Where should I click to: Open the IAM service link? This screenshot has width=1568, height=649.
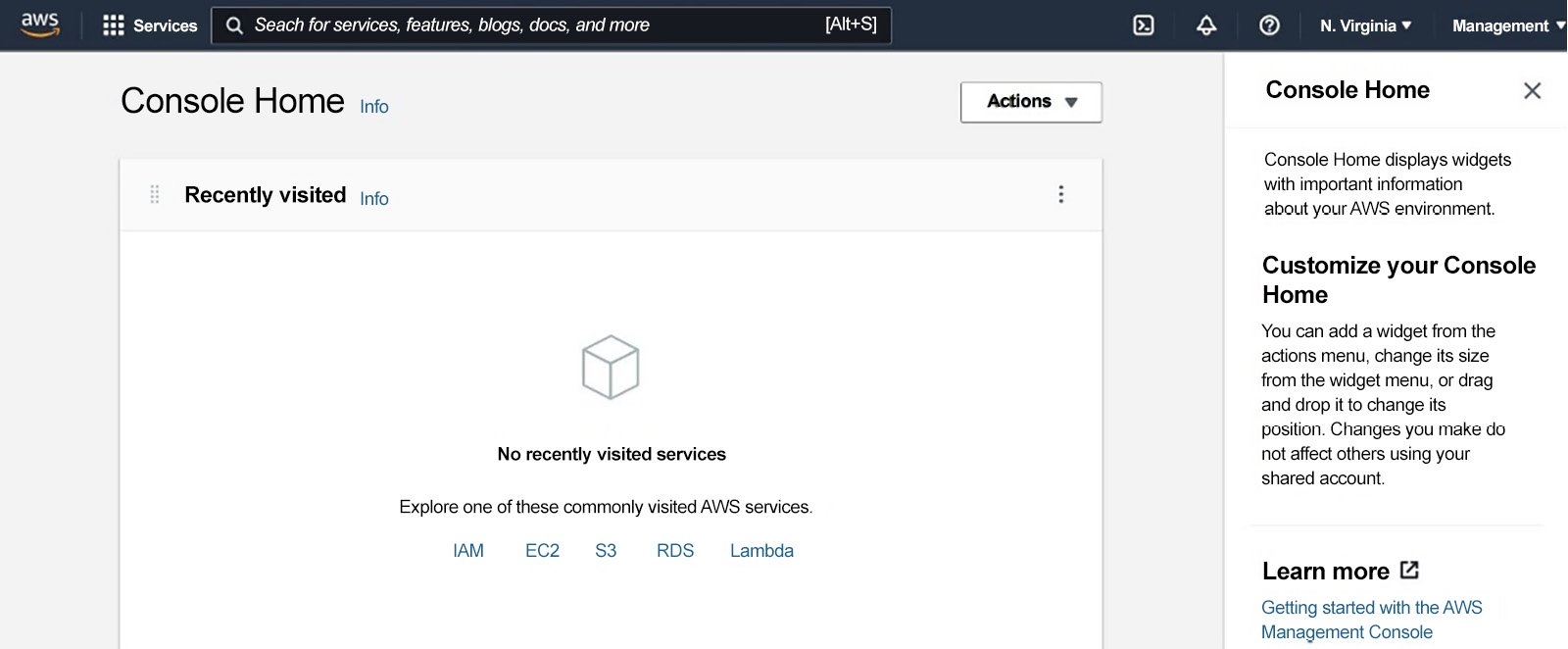[x=468, y=551]
